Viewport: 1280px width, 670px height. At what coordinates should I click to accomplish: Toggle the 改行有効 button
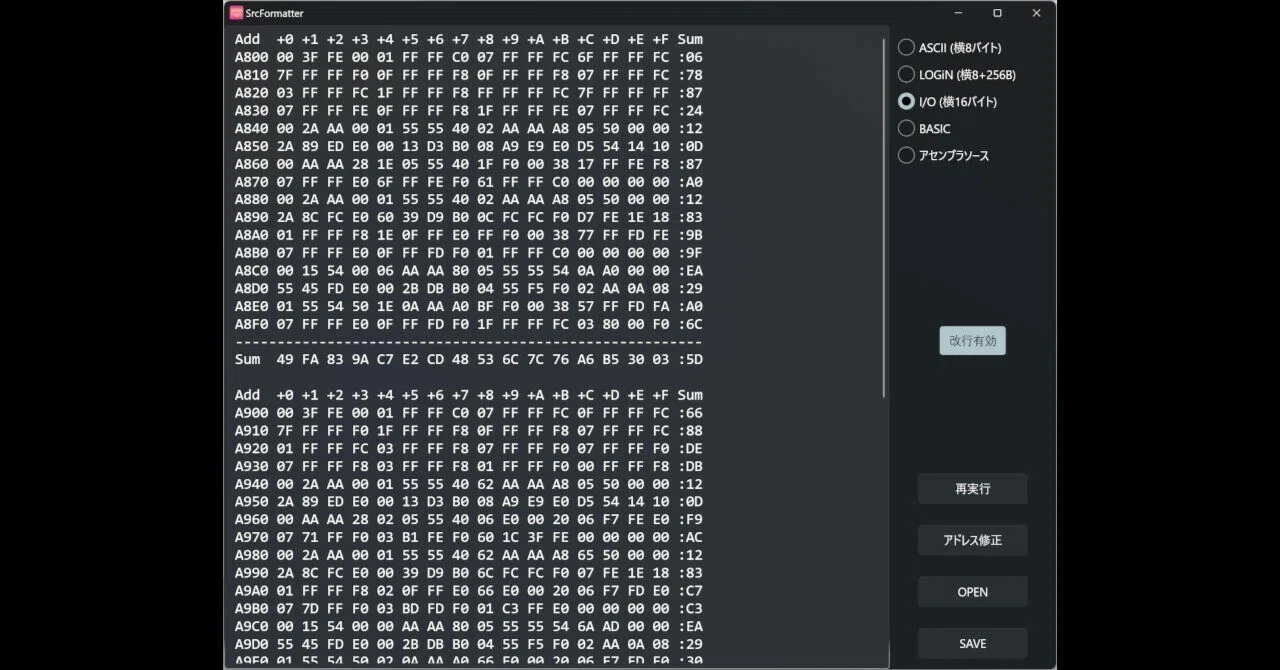972,340
